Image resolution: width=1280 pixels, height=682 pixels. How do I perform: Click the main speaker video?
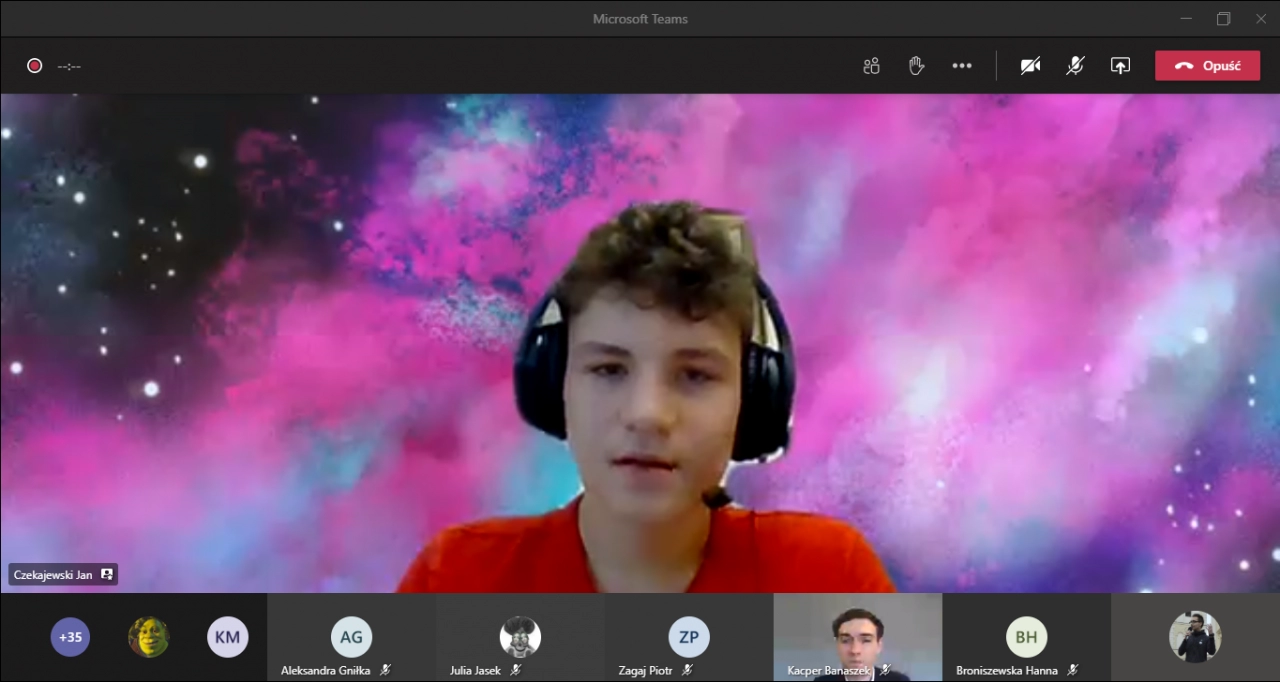[640, 343]
